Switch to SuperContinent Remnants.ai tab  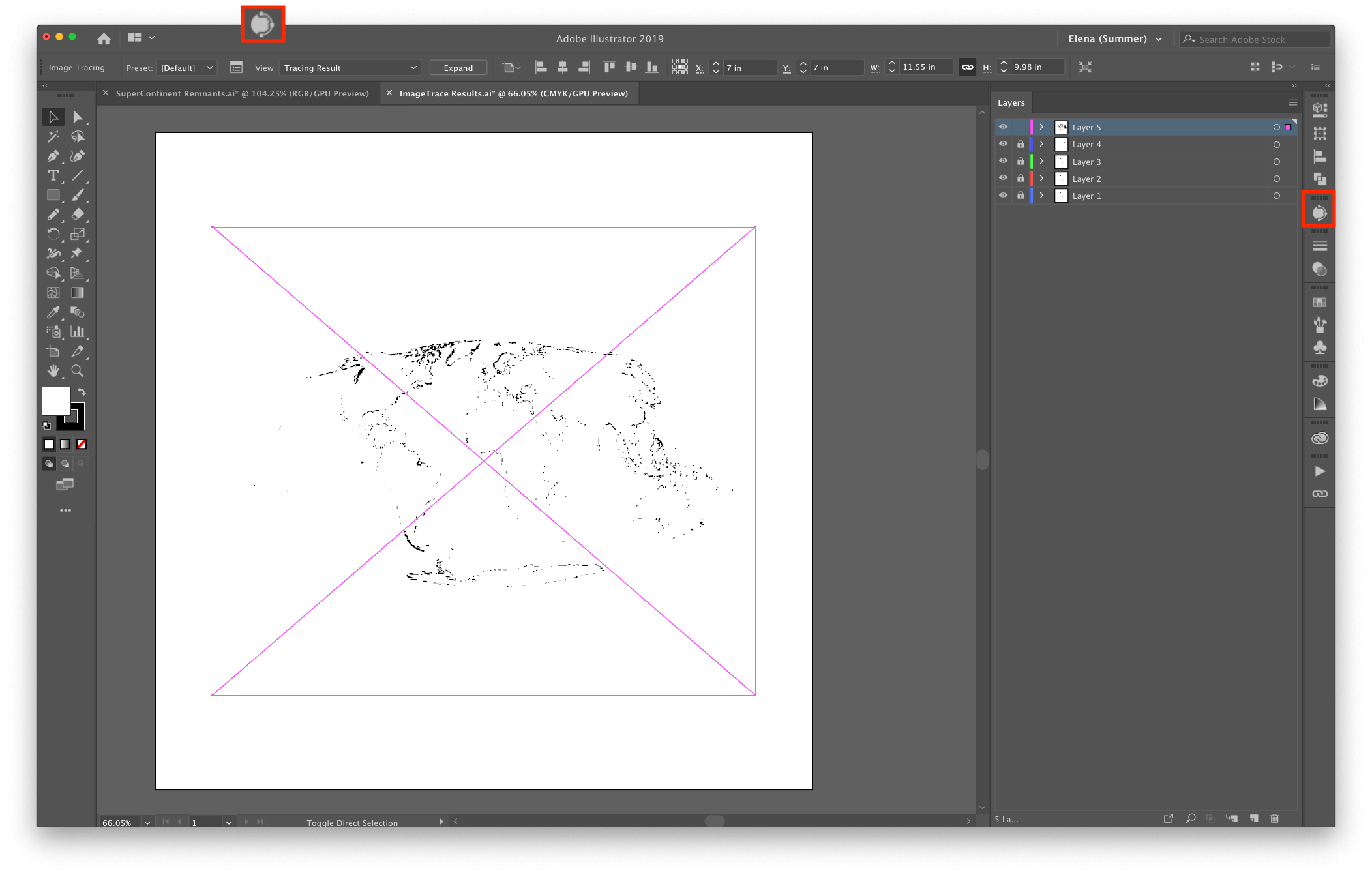tap(242, 94)
